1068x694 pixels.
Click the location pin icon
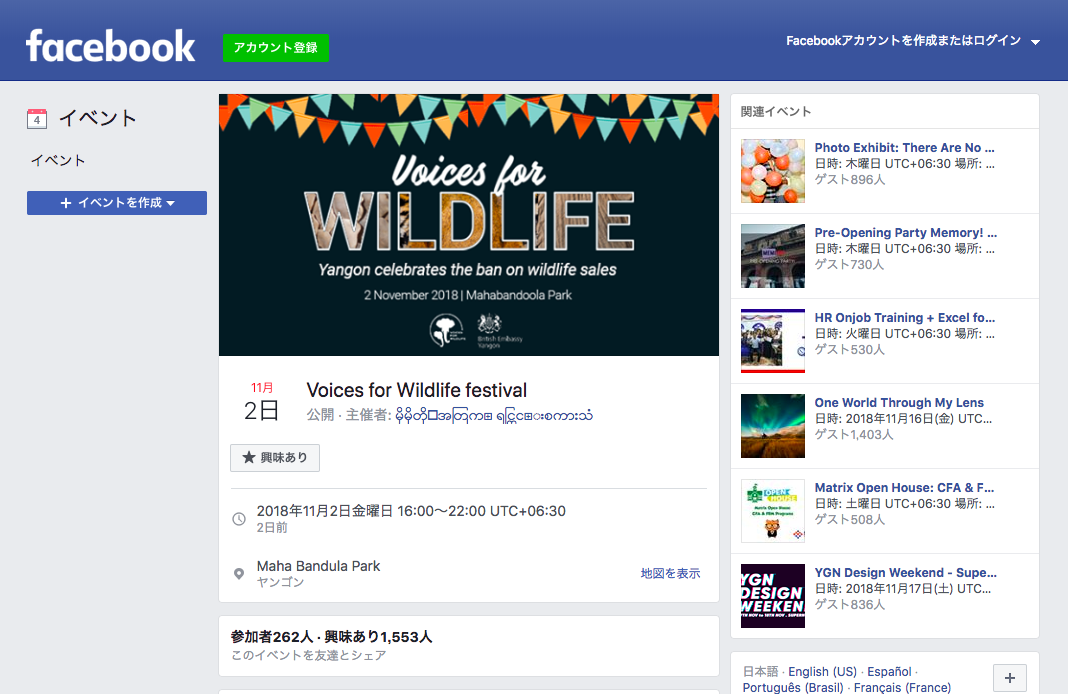(239, 573)
